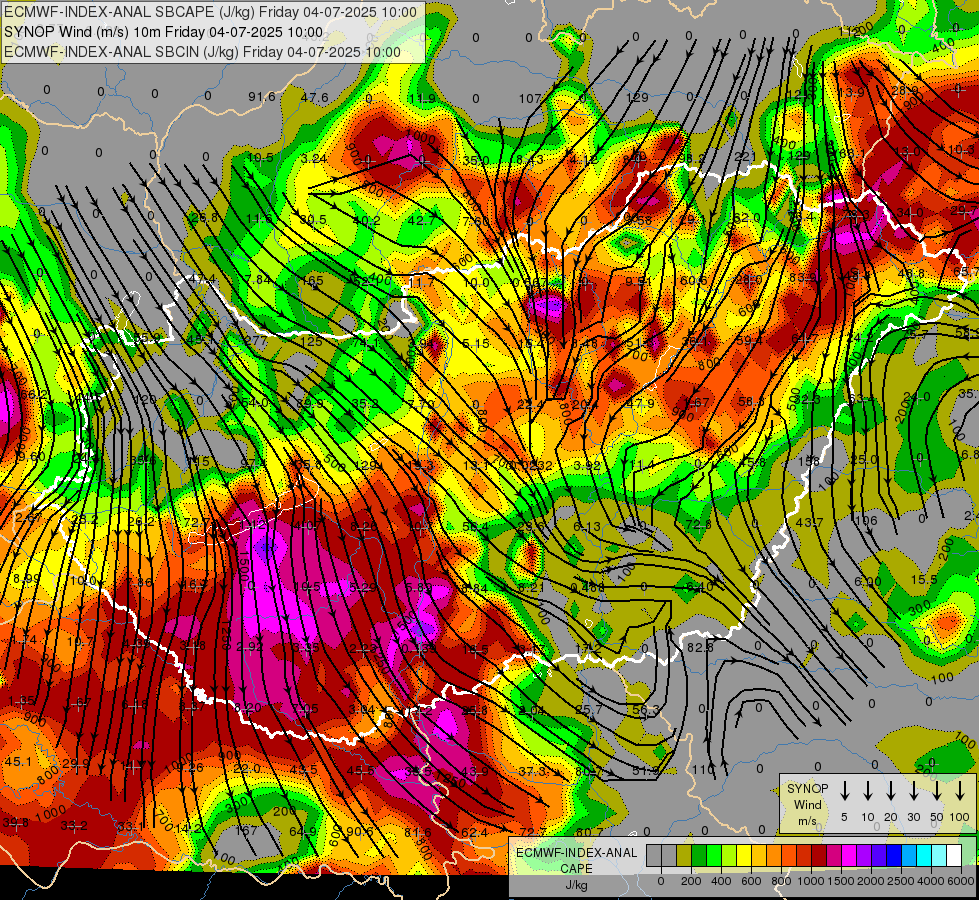The height and width of the screenshot is (900, 979).
Task: Click the 'SYNOP Wind (m/s) 10m' title line
Action: pyautogui.click(x=164, y=32)
